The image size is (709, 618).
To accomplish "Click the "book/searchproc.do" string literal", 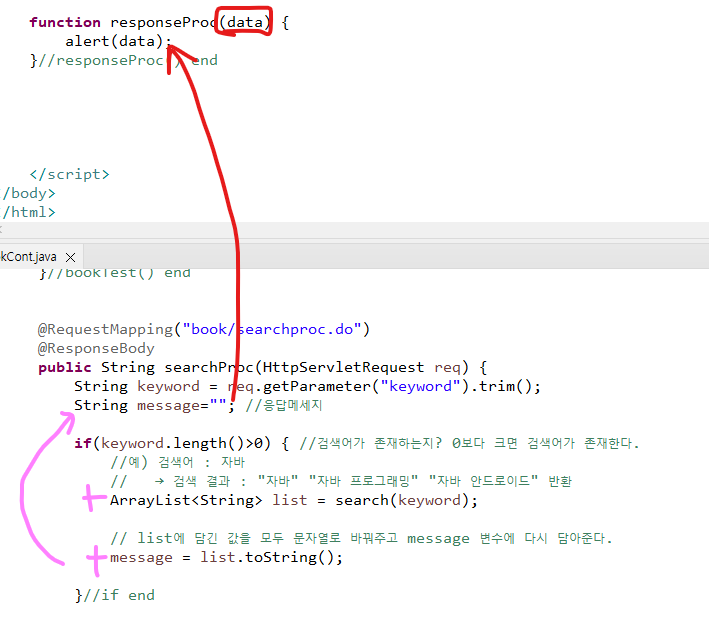I will coord(272,329).
